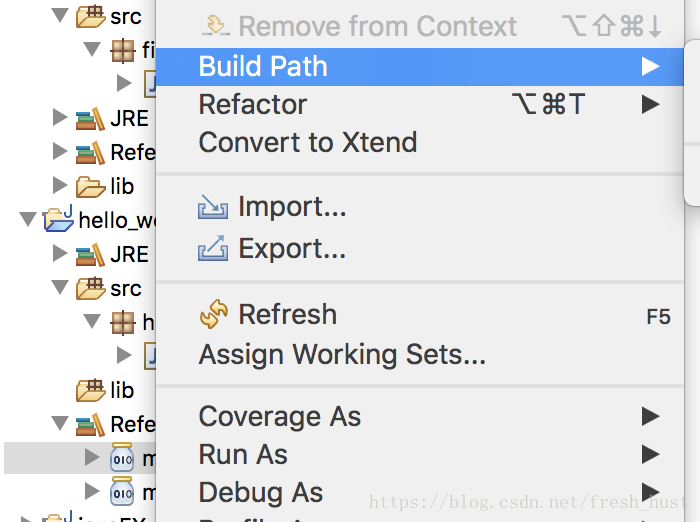Open the Debug As submenu
The height and width of the screenshot is (522, 700).
click(260, 492)
